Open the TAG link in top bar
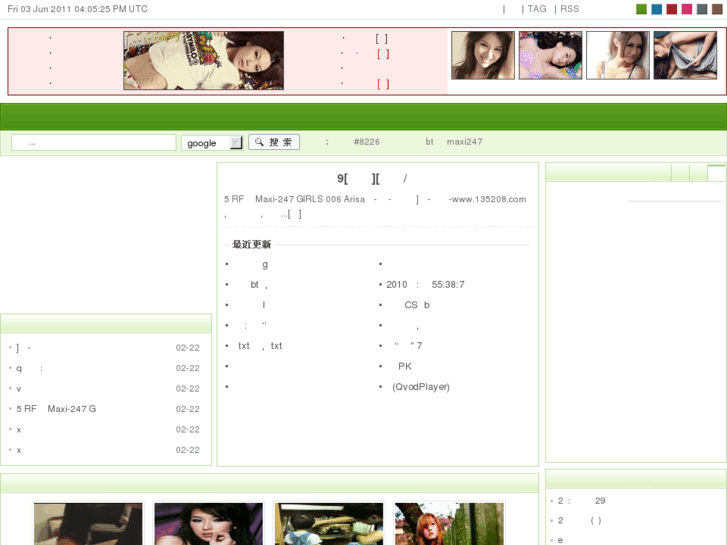Screen dimensions: 727x545 tap(537, 9)
